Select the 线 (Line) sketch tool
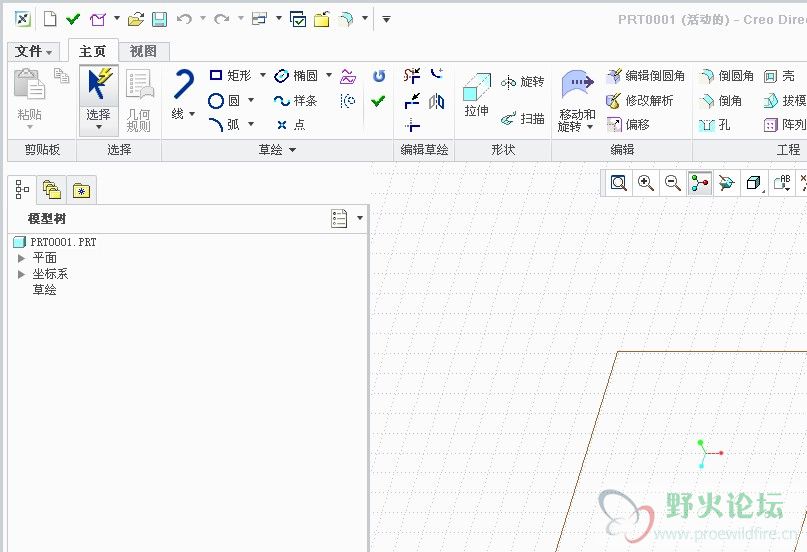The width and height of the screenshot is (807, 552). (x=183, y=85)
